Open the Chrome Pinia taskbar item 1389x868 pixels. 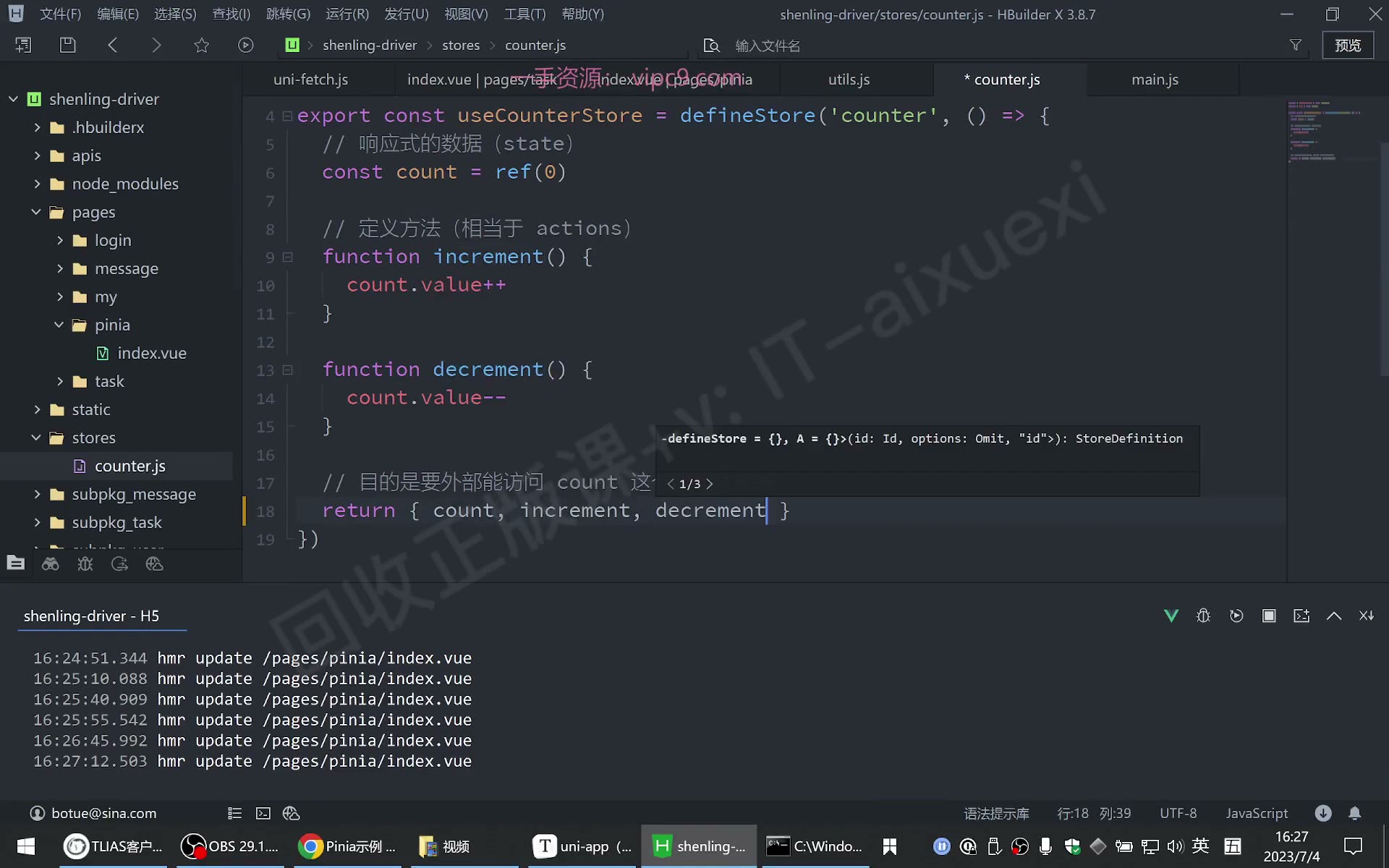[x=348, y=846]
